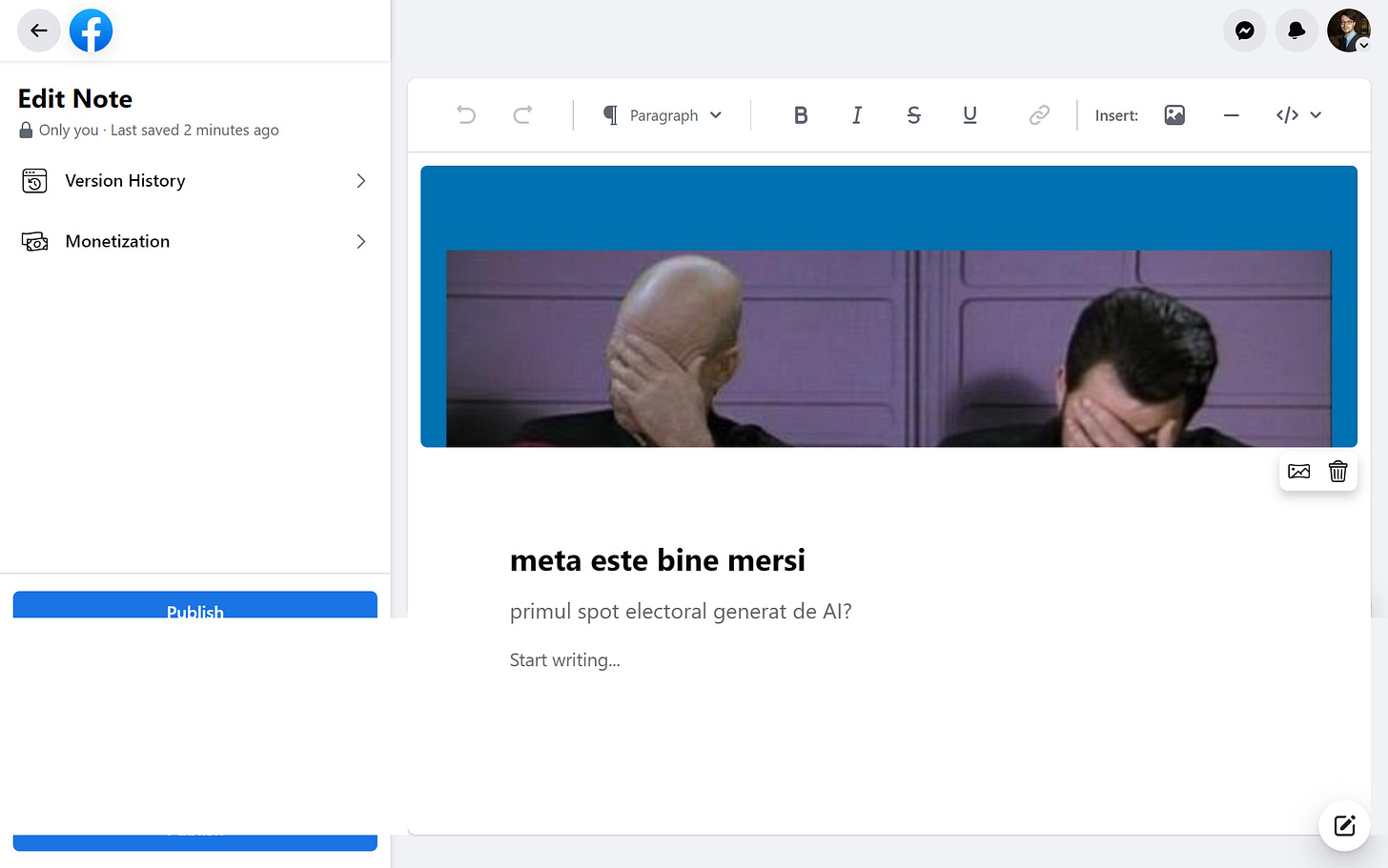Screen dimensions: 1388x868
Task: Toggle strikethrough formatting
Action: point(913,115)
